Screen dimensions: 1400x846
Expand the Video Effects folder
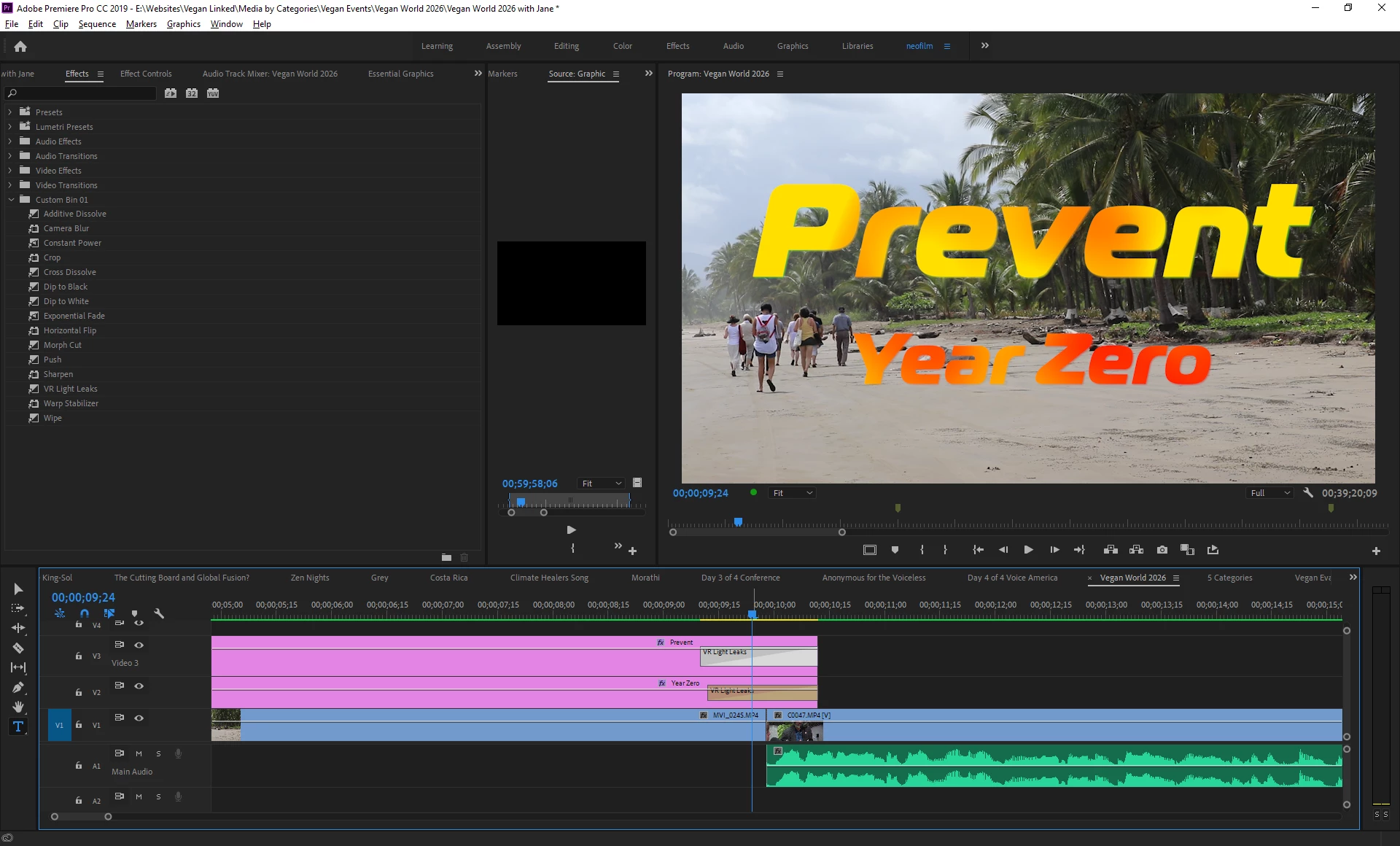pos(10,171)
